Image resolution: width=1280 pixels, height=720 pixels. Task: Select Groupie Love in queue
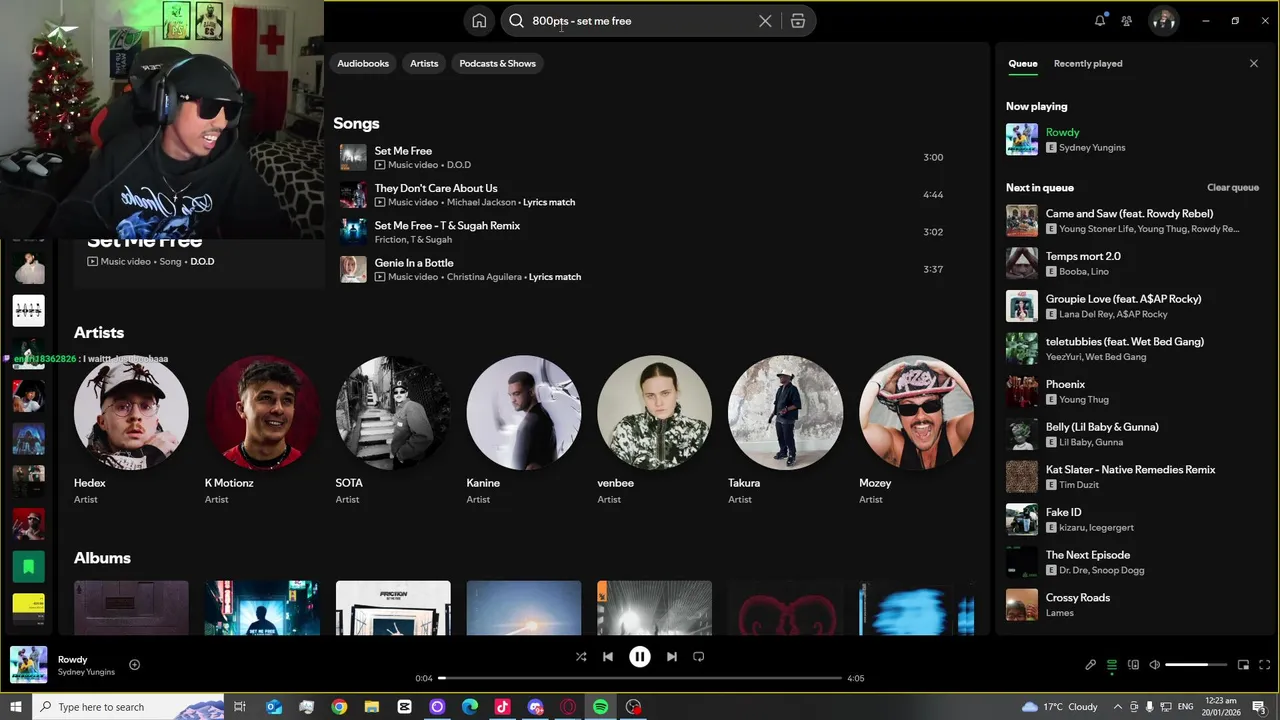1133,306
